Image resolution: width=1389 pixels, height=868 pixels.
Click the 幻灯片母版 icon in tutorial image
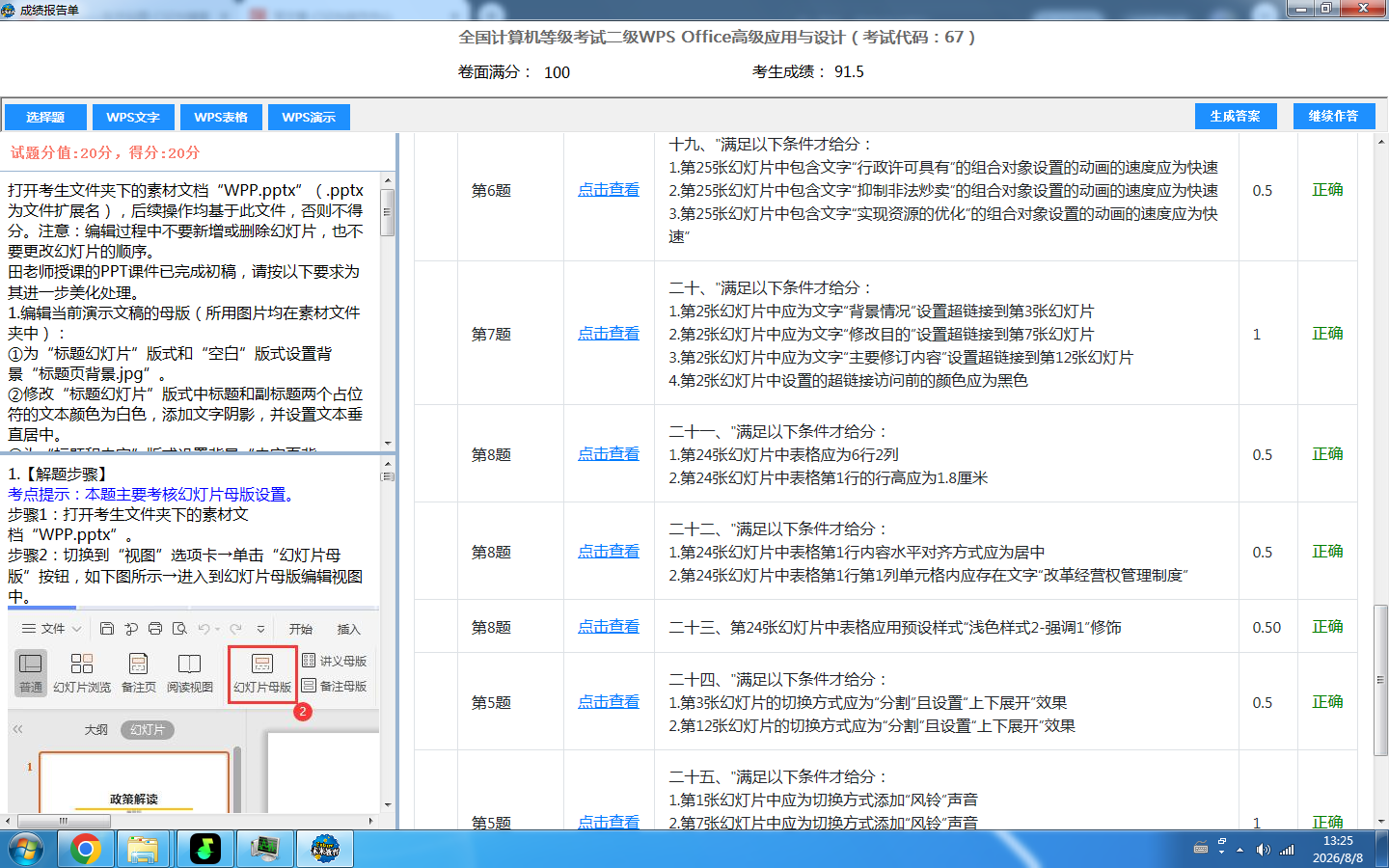pyautogui.click(x=262, y=672)
